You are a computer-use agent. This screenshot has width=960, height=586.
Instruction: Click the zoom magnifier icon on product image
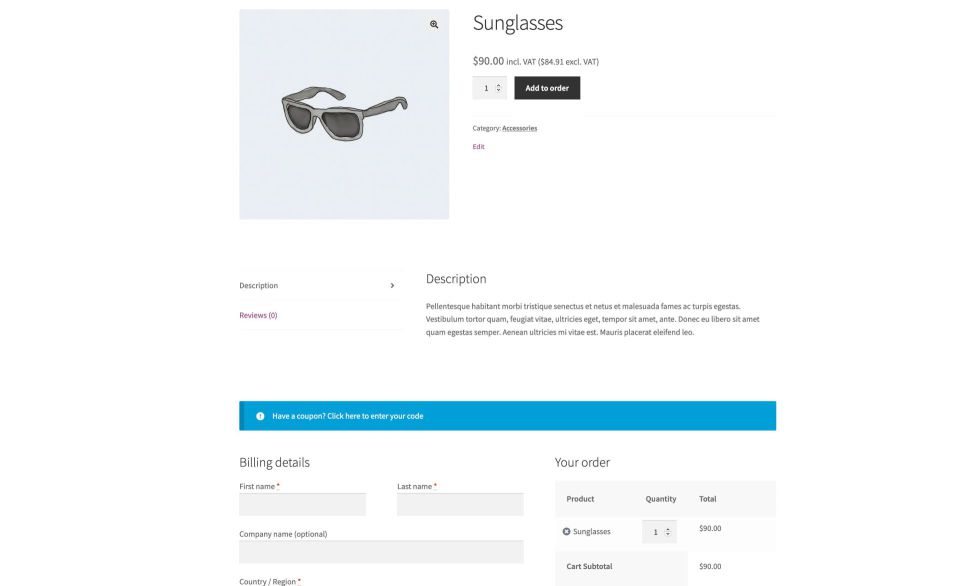(x=434, y=24)
